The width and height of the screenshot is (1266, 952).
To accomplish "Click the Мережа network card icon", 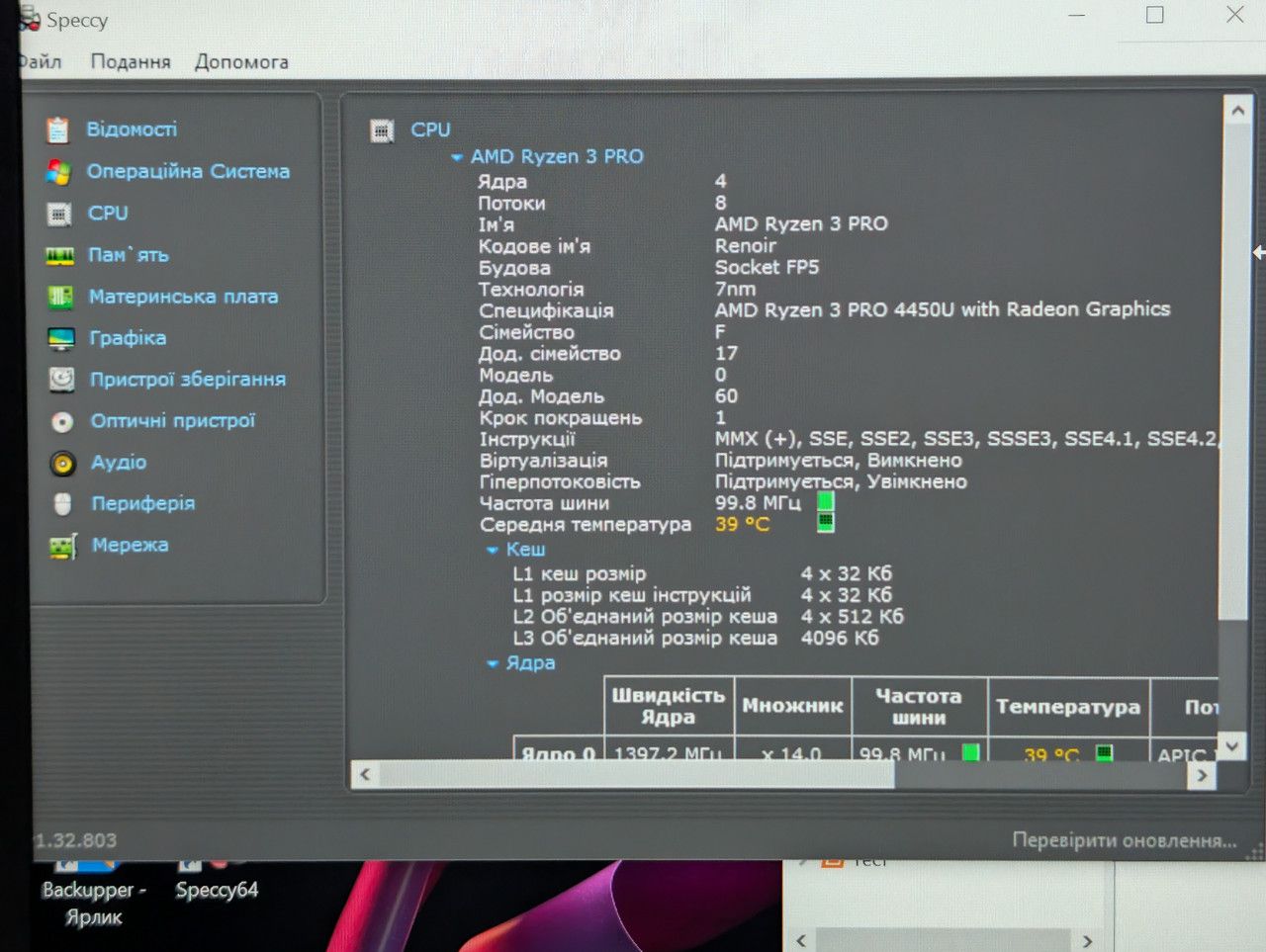I will click(63, 547).
